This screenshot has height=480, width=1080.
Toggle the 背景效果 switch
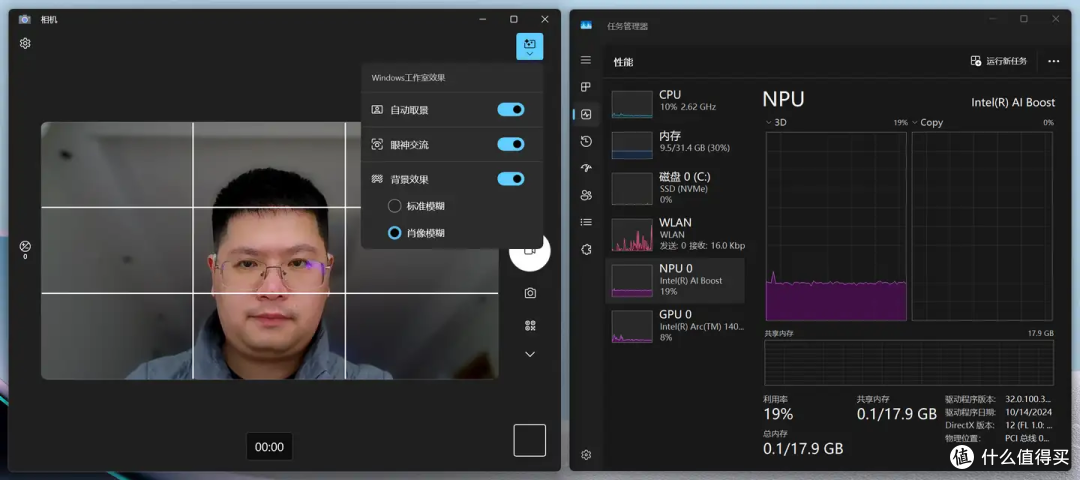[510, 179]
